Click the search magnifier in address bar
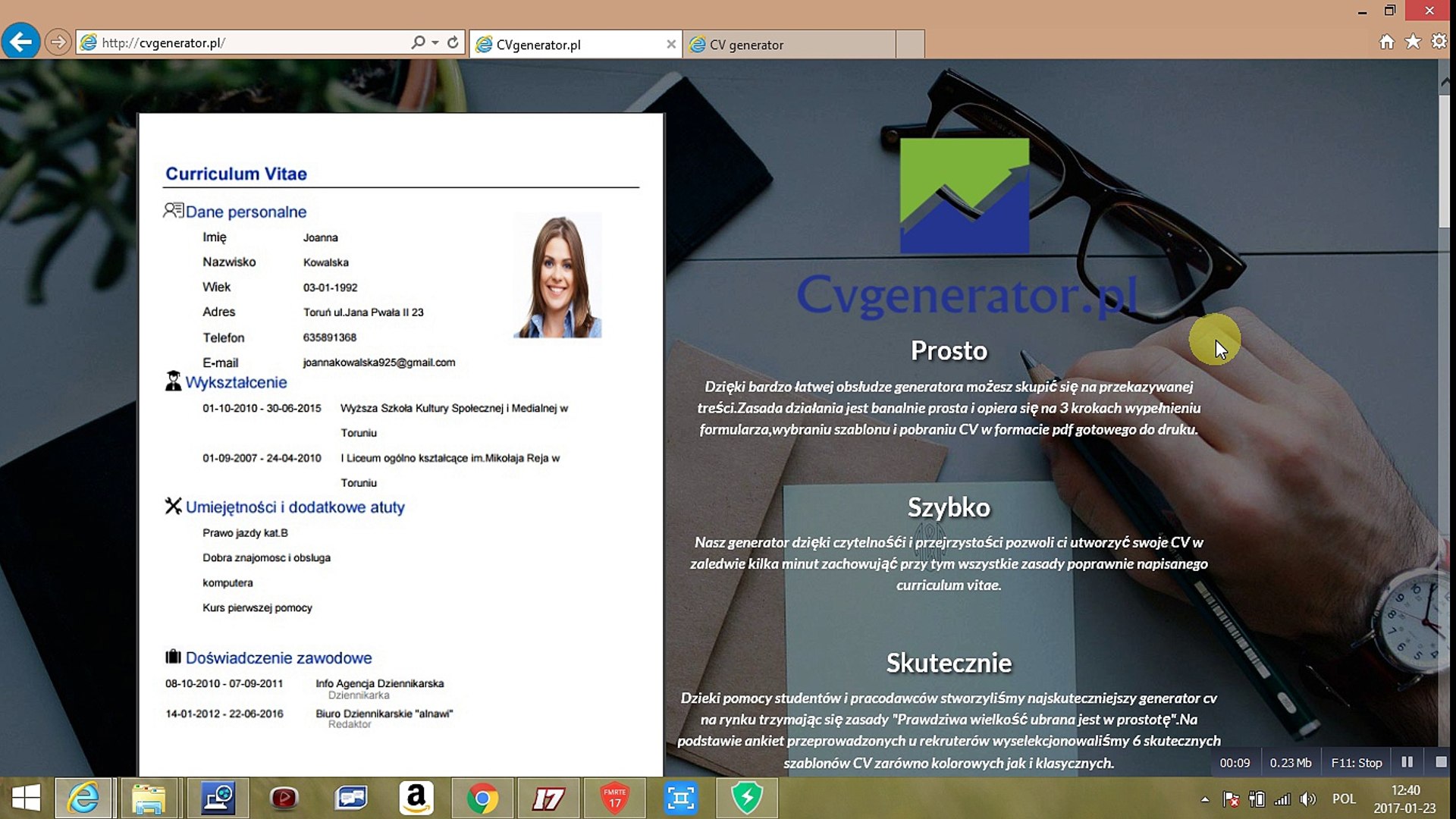Image resolution: width=1456 pixels, height=819 pixels. point(418,42)
